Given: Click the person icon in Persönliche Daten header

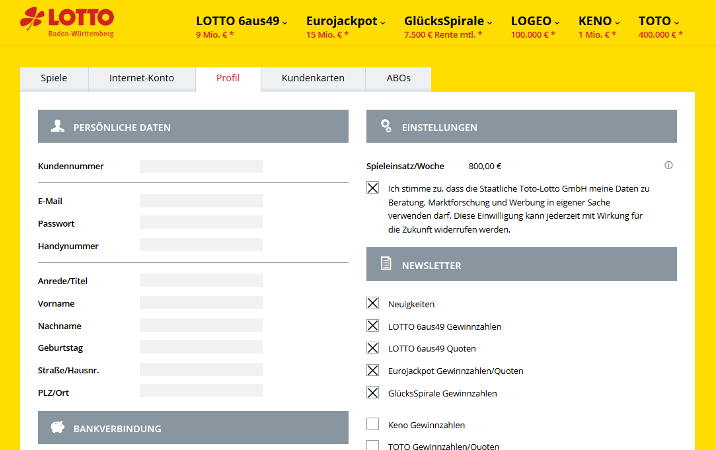Looking at the screenshot, I should coord(58,126).
